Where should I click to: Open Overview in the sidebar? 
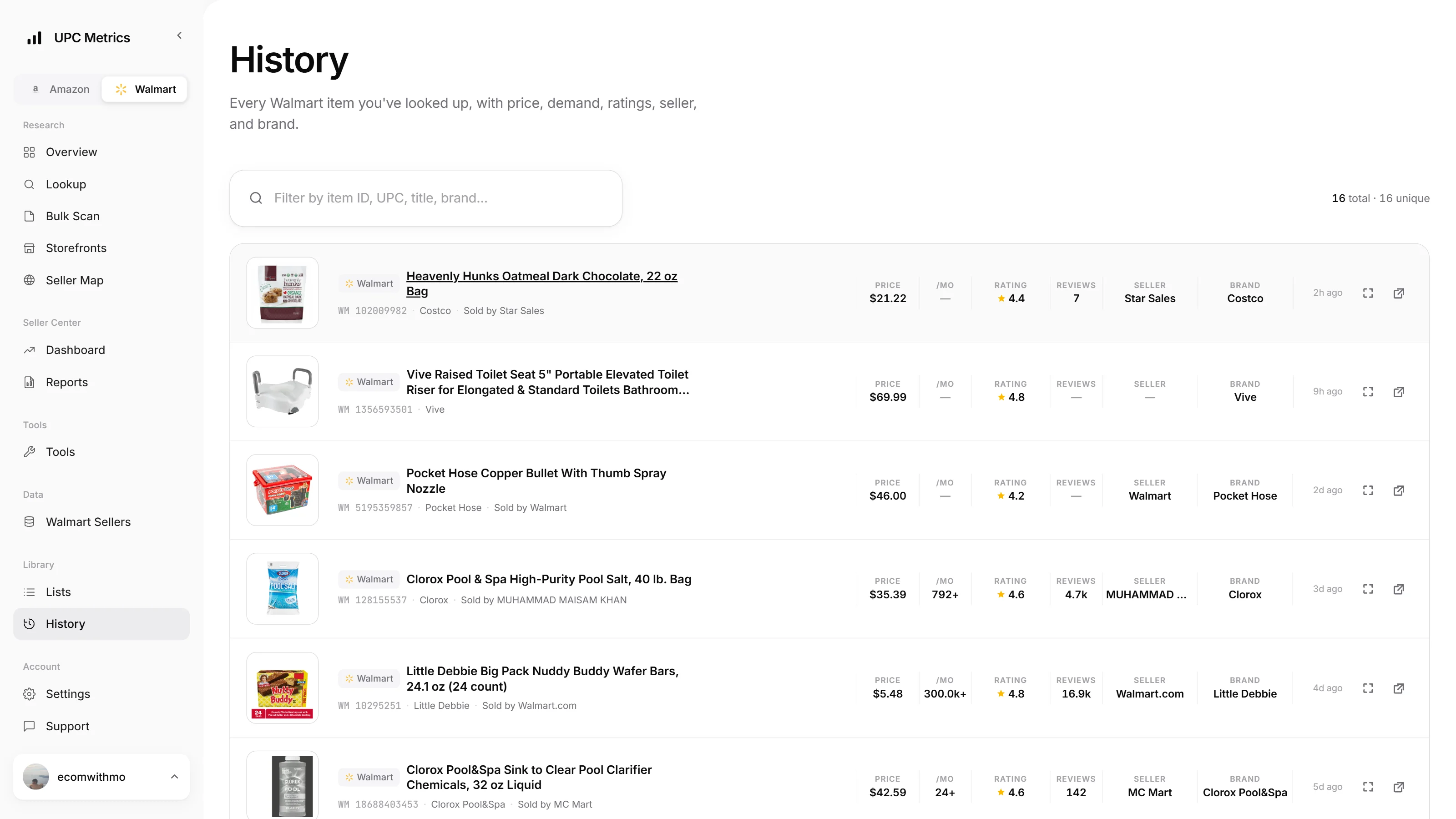(101, 152)
